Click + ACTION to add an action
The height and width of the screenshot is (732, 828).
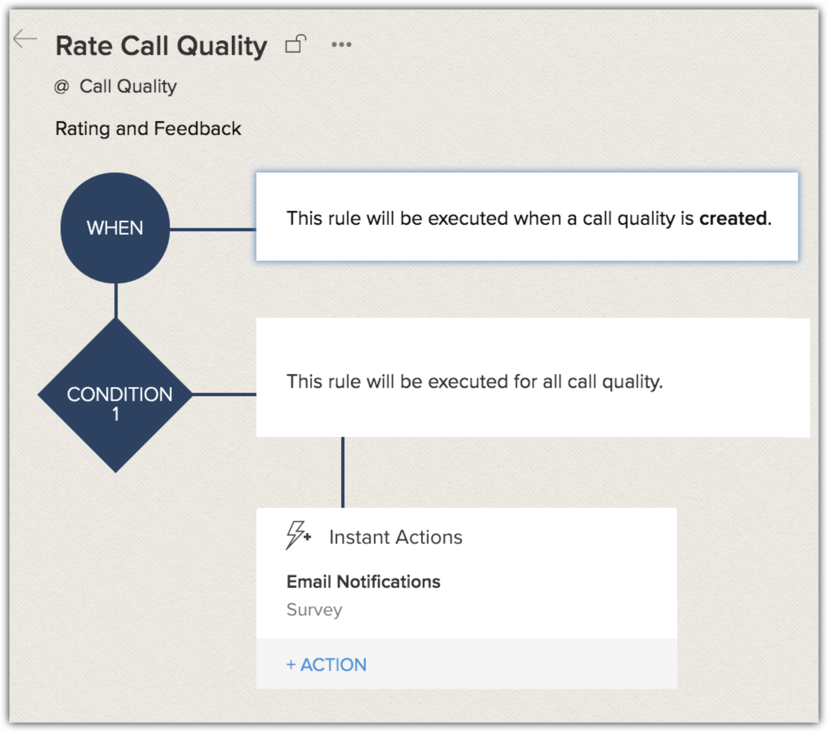coord(327,665)
